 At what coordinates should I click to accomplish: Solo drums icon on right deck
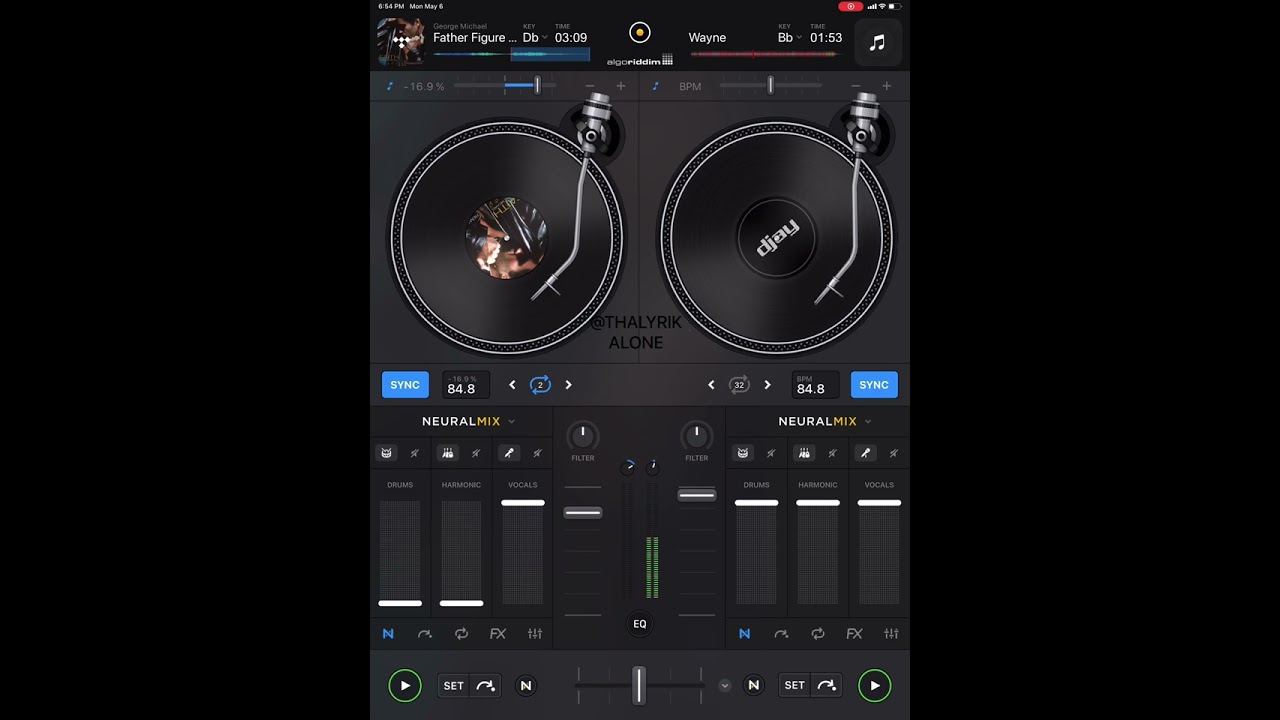click(743, 453)
